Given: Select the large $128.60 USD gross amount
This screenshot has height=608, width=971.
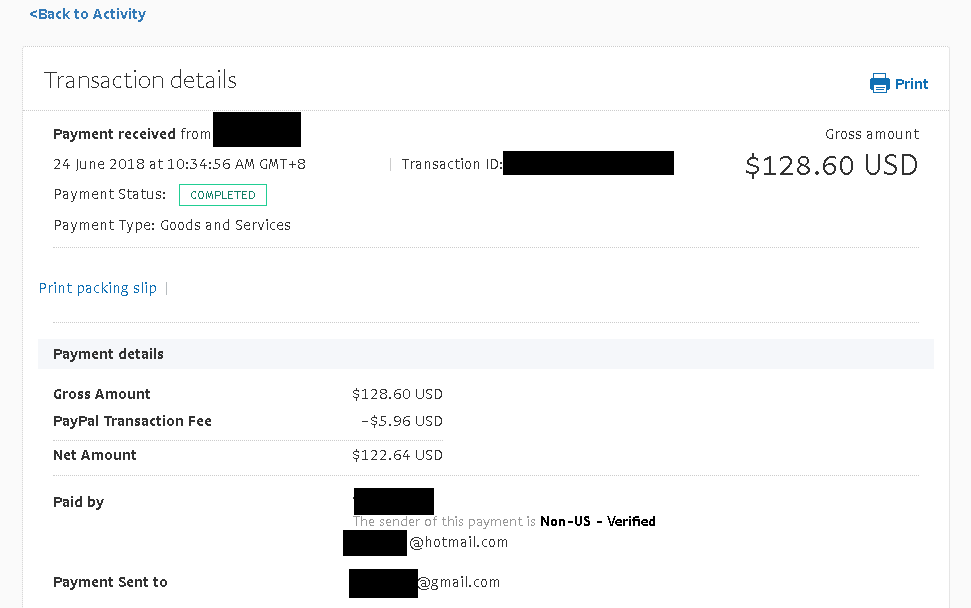Looking at the screenshot, I should tap(831, 165).
